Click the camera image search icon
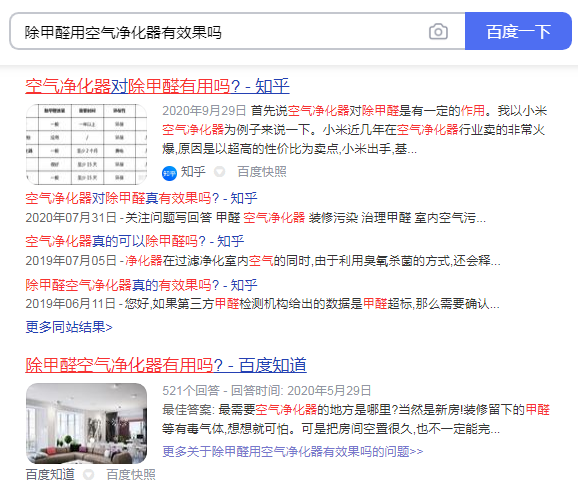Image resolution: width=578 pixels, height=491 pixels. (x=438, y=32)
